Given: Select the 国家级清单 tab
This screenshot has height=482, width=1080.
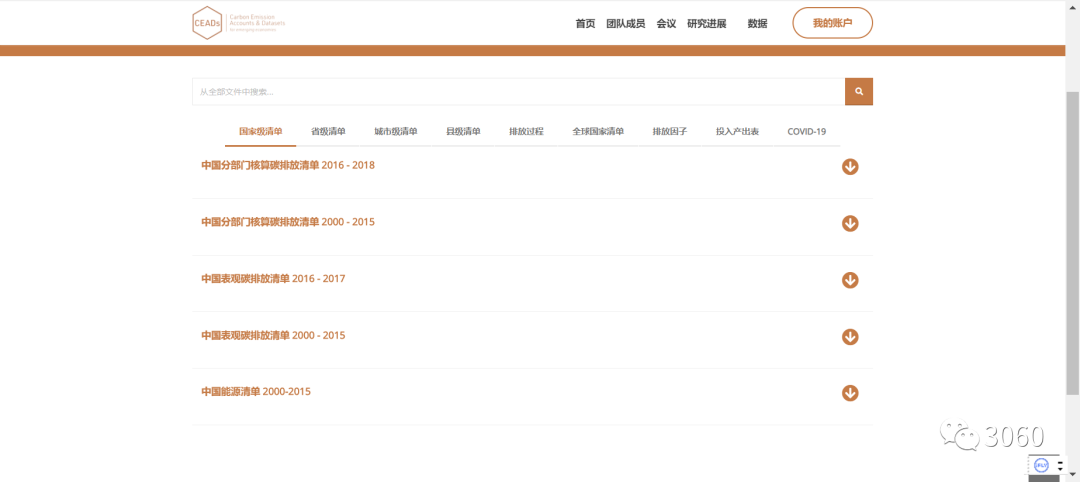Looking at the screenshot, I should point(260,132).
